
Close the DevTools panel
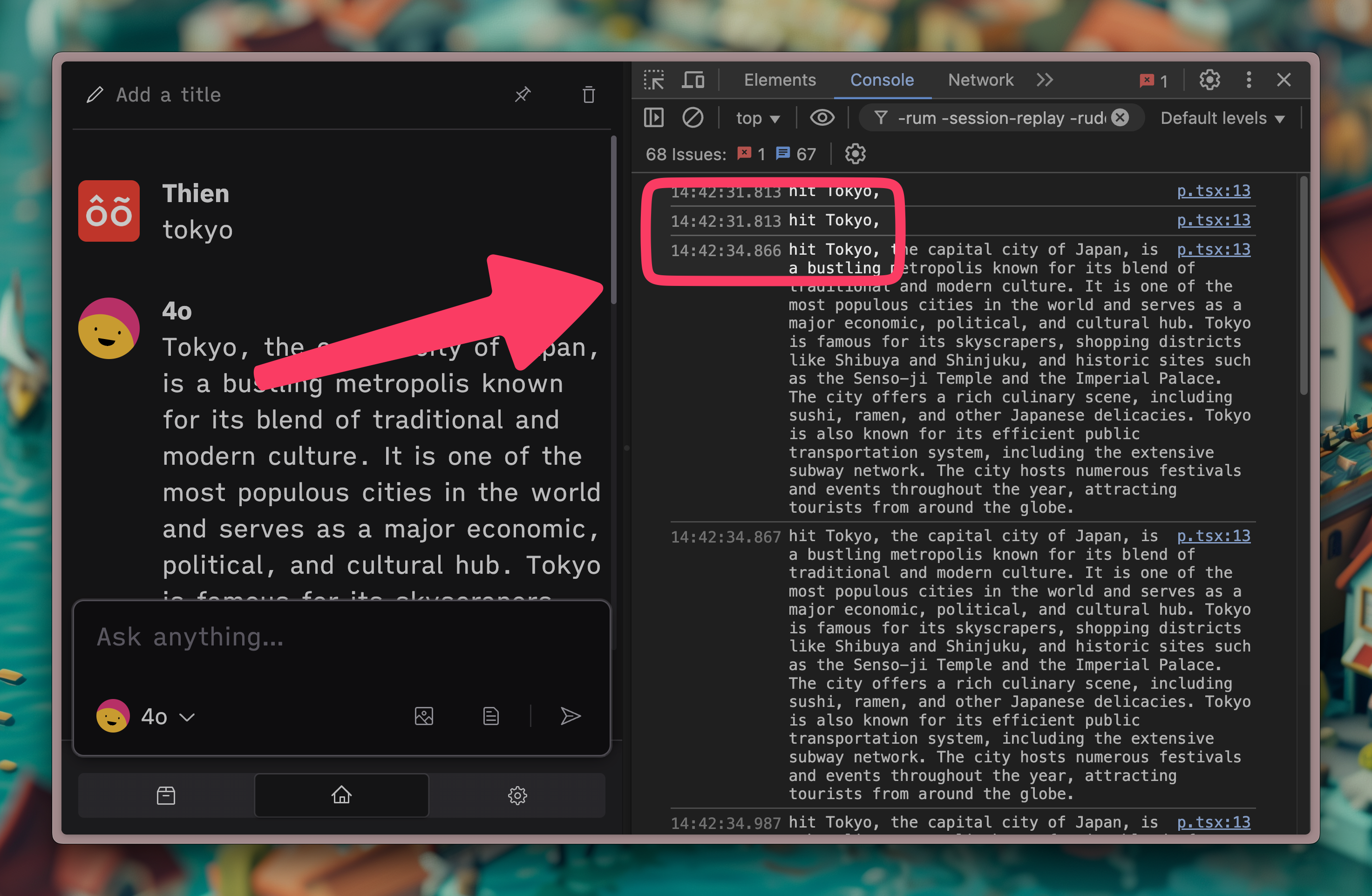coord(1284,80)
